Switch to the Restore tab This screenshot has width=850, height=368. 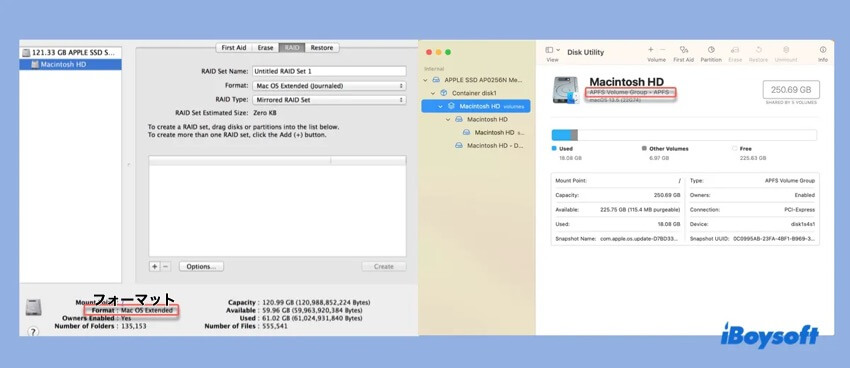tap(322, 48)
